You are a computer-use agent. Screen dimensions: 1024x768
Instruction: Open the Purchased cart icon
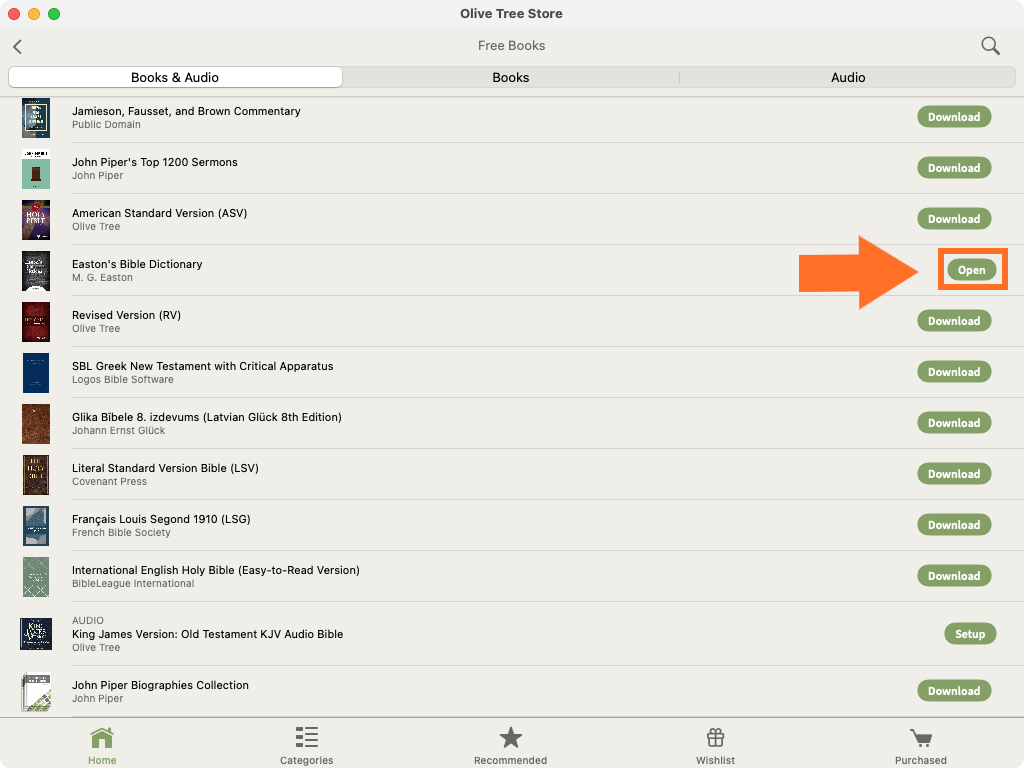point(921,738)
